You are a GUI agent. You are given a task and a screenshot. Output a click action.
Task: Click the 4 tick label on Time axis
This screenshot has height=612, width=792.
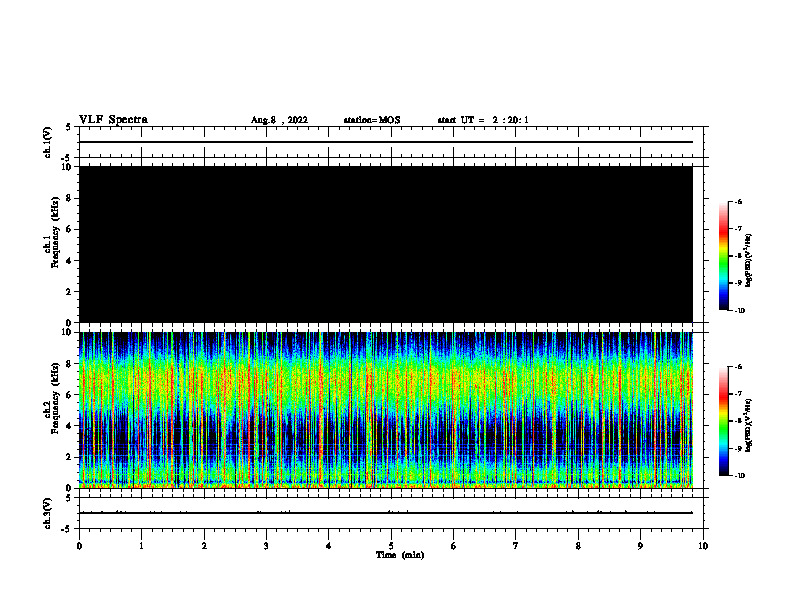[329, 546]
